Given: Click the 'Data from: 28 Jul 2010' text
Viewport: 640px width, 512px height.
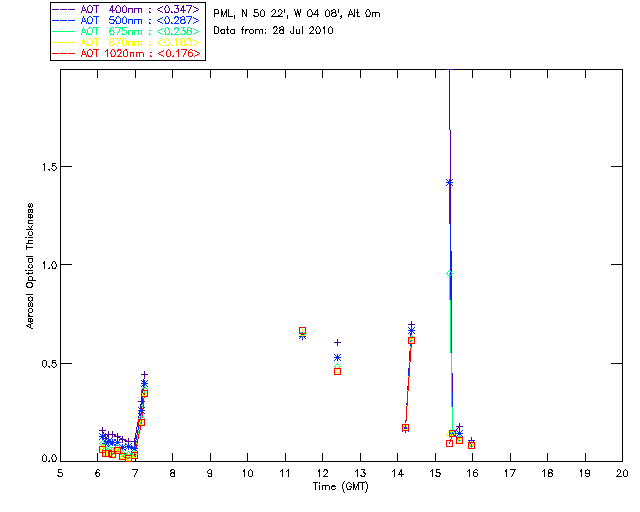Looking at the screenshot, I should coord(273,30).
